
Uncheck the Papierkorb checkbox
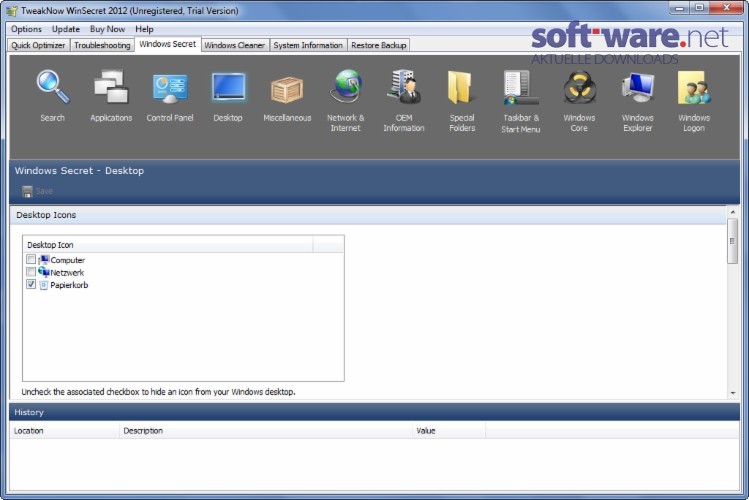(31, 284)
